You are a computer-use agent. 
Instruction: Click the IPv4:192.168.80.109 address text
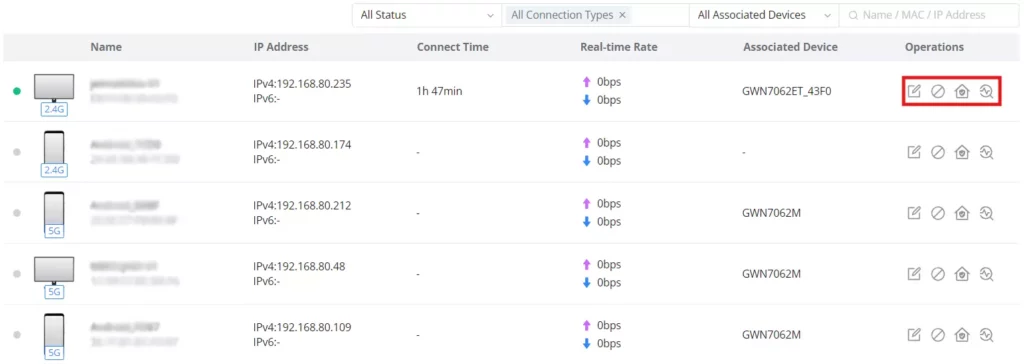click(x=302, y=327)
